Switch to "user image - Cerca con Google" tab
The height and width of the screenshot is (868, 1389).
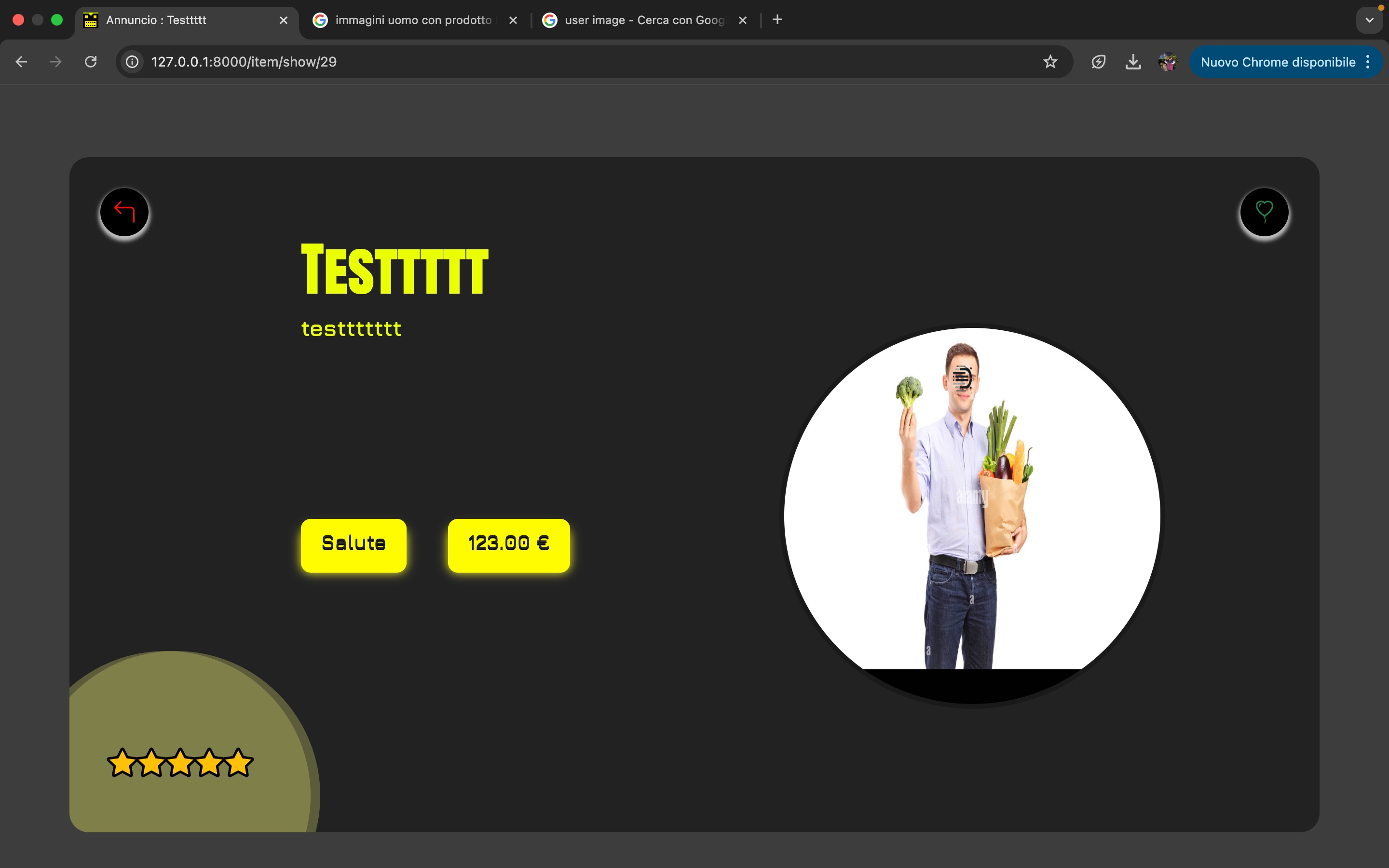(x=643, y=20)
